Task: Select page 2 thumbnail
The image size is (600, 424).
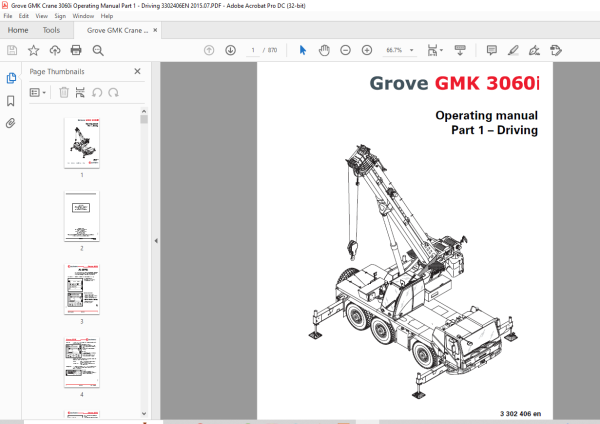Action: tap(82, 216)
